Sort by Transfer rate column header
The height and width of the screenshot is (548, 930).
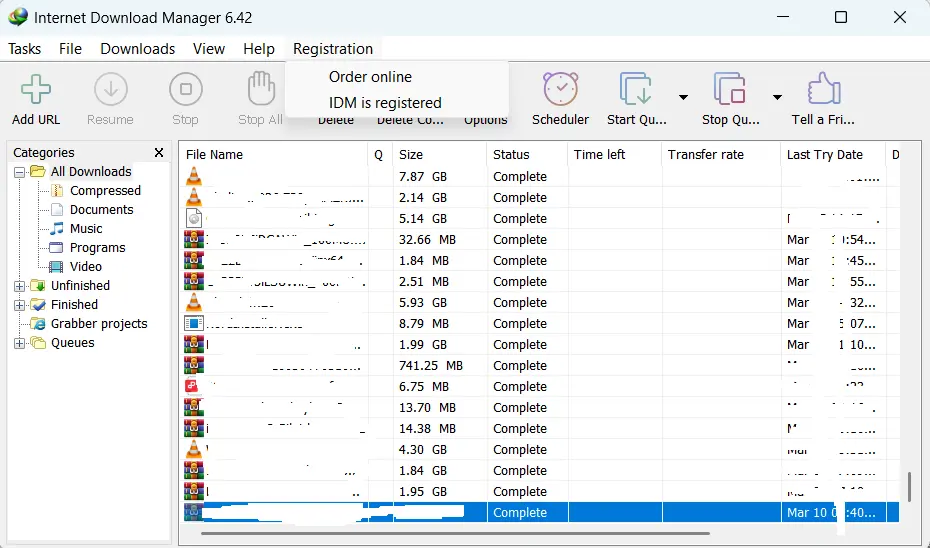[x=721, y=155]
